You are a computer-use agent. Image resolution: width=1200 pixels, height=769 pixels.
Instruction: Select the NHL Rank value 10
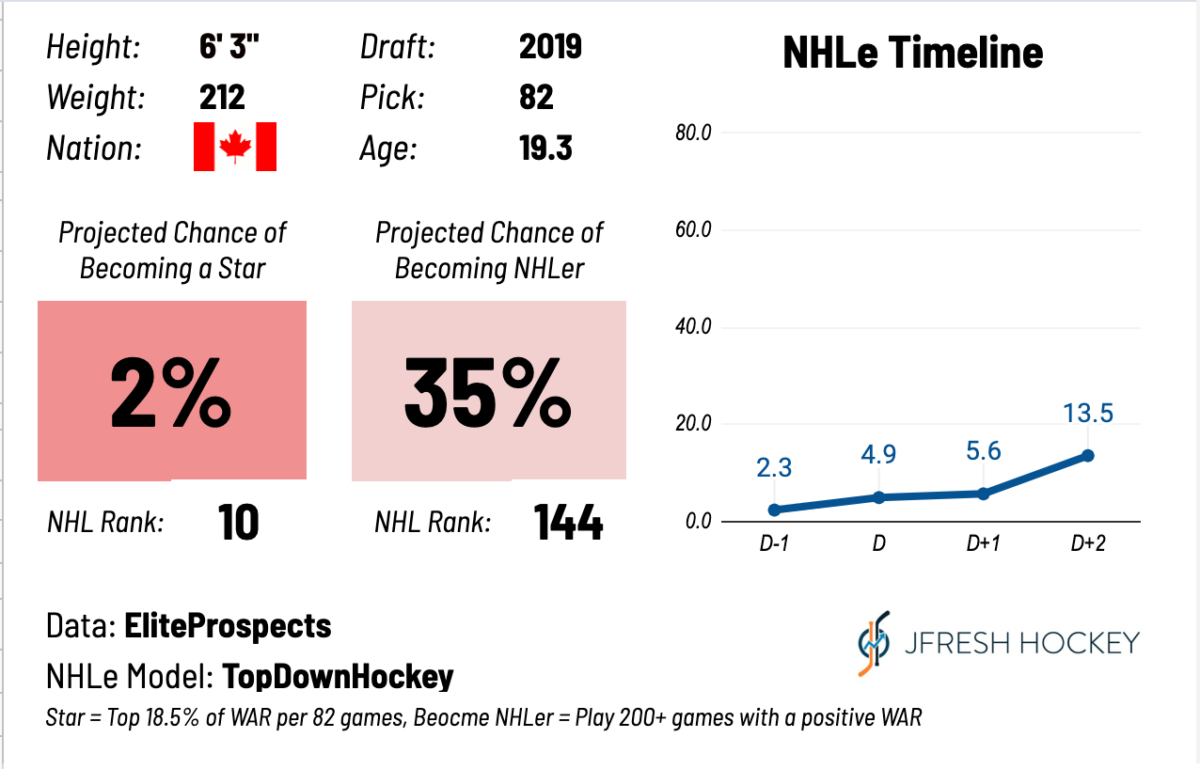(238, 522)
